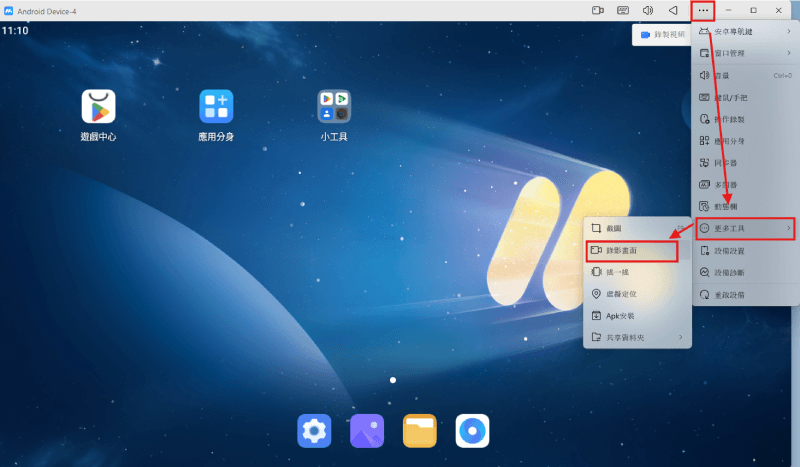Select 虛擬定位 virtual location in submenu

(637, 294)
